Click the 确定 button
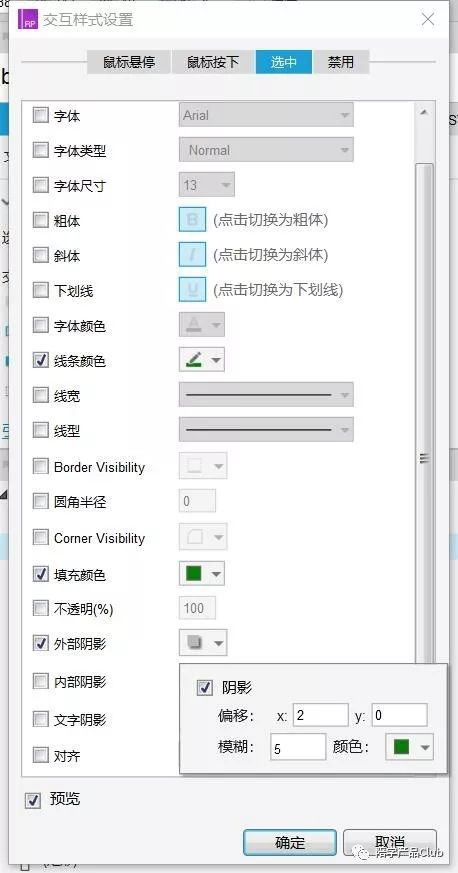The image size is (458, 873). [290, 842]
